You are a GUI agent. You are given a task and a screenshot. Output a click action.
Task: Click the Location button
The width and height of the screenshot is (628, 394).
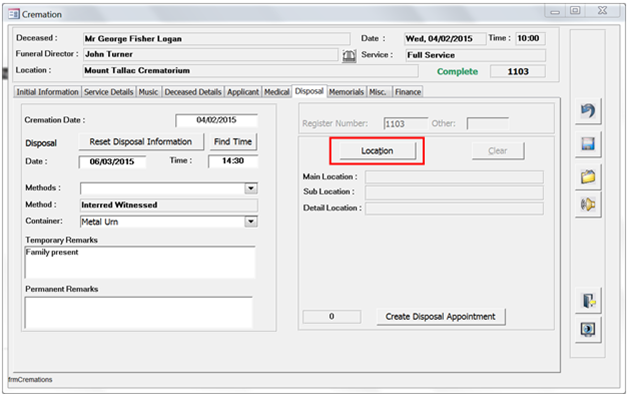pos(377,151)
